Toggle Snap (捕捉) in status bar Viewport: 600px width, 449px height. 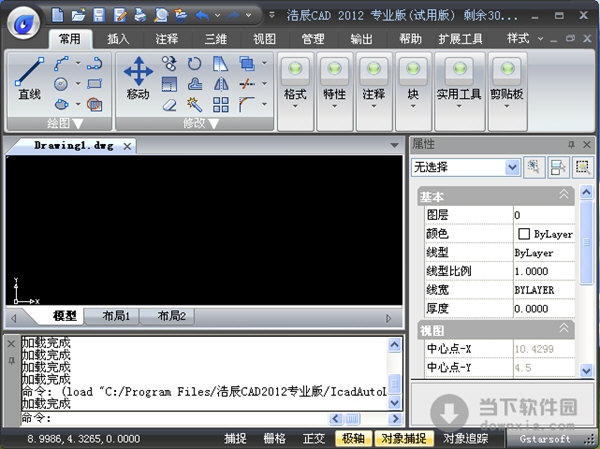click(235, 438)
